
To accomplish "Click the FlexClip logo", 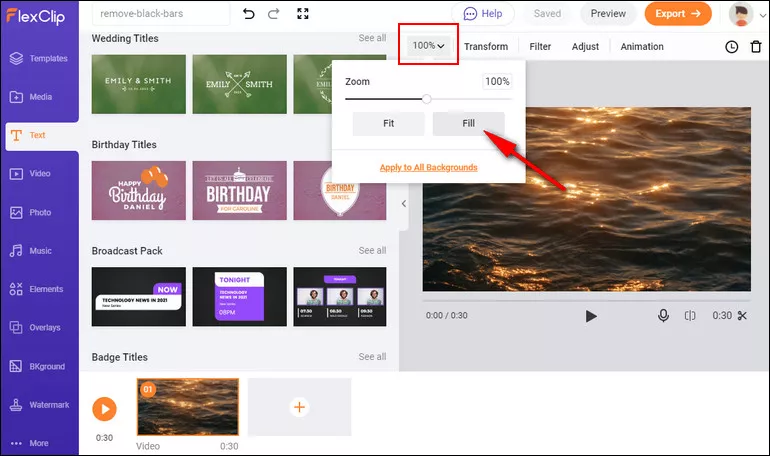I will 35,16.
